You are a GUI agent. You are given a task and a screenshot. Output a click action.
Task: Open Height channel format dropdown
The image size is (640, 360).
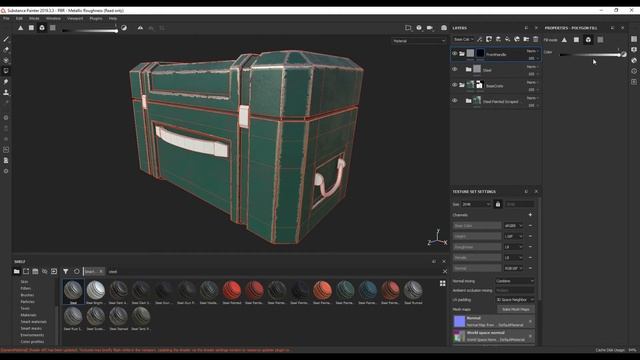coord(513,236)
